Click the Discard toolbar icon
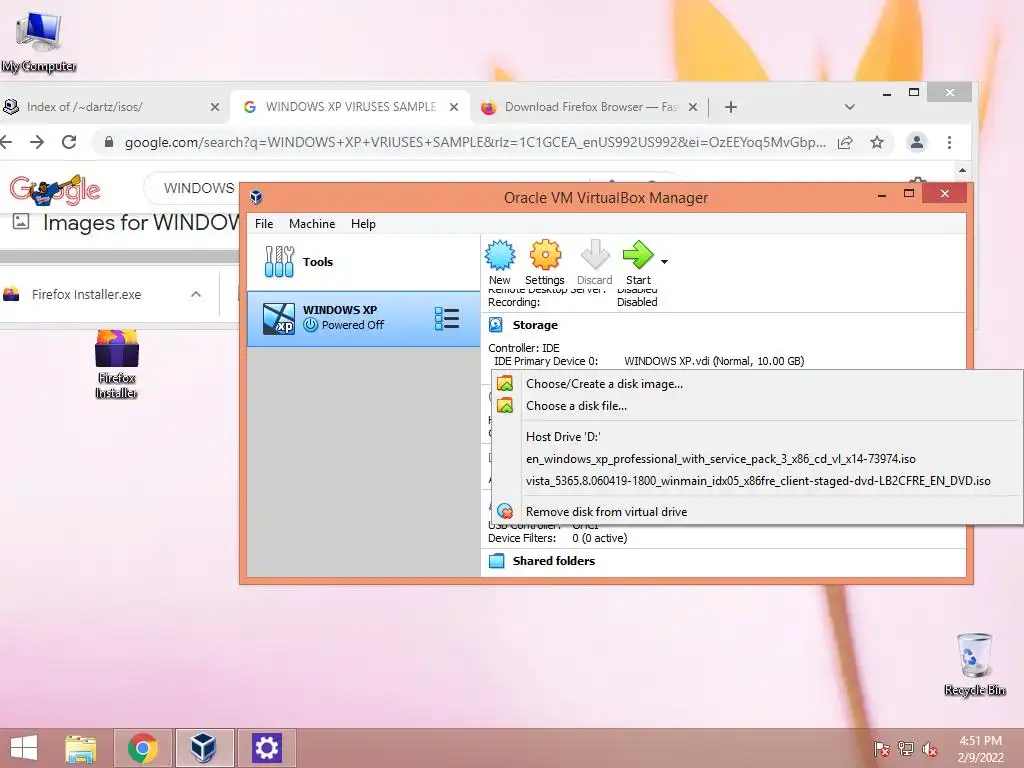Image resolution: width=1024 pixels, height=768 pixels. 594,263
